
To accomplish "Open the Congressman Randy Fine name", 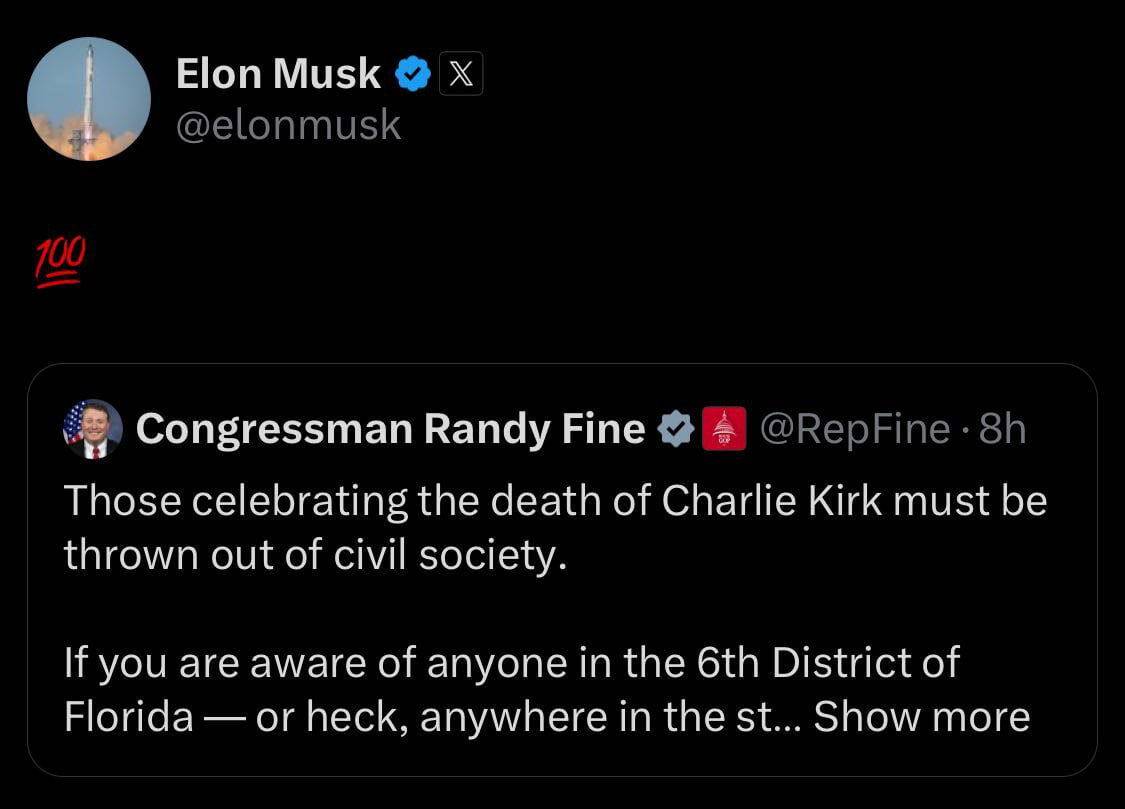I will (x=390, y=429).
